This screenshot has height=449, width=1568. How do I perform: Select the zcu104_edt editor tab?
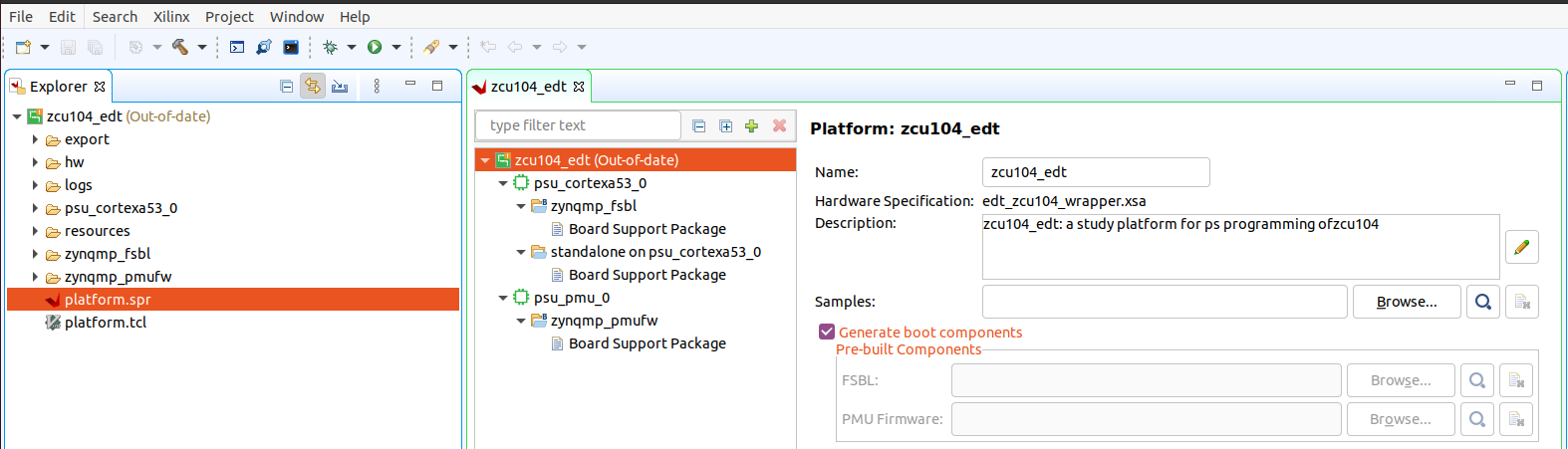click(528, 87)
